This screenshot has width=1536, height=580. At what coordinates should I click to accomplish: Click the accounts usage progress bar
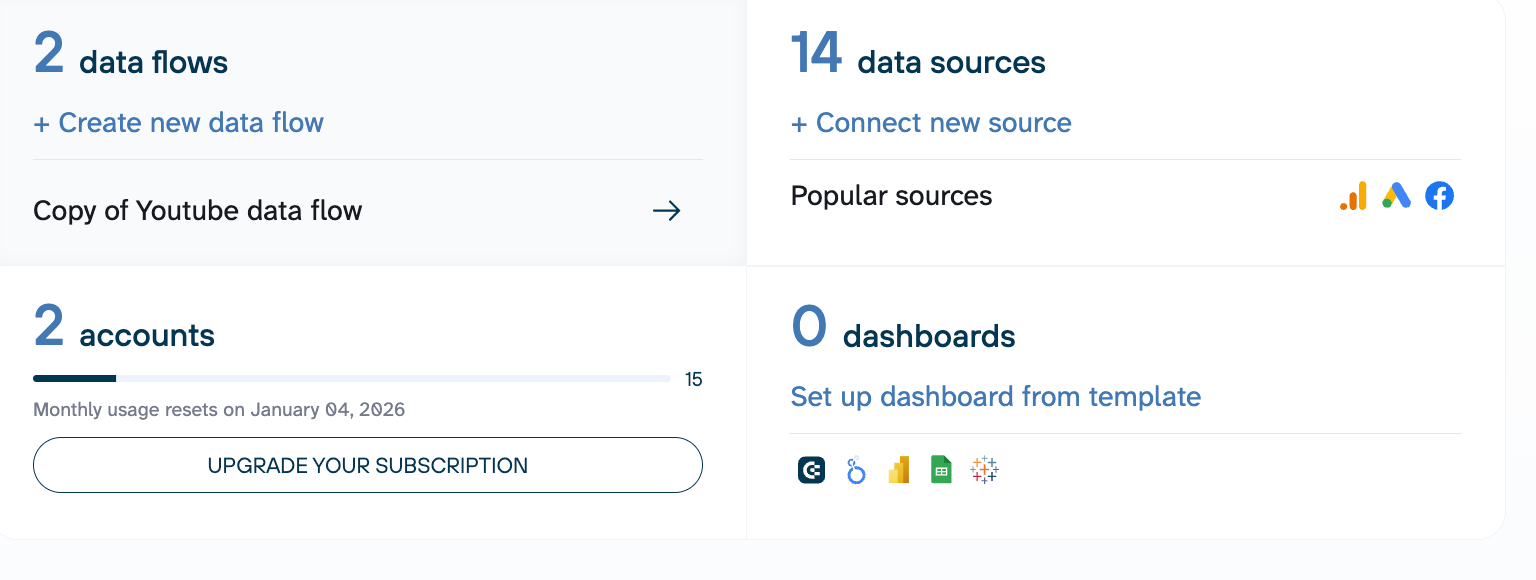pos(351,379)
